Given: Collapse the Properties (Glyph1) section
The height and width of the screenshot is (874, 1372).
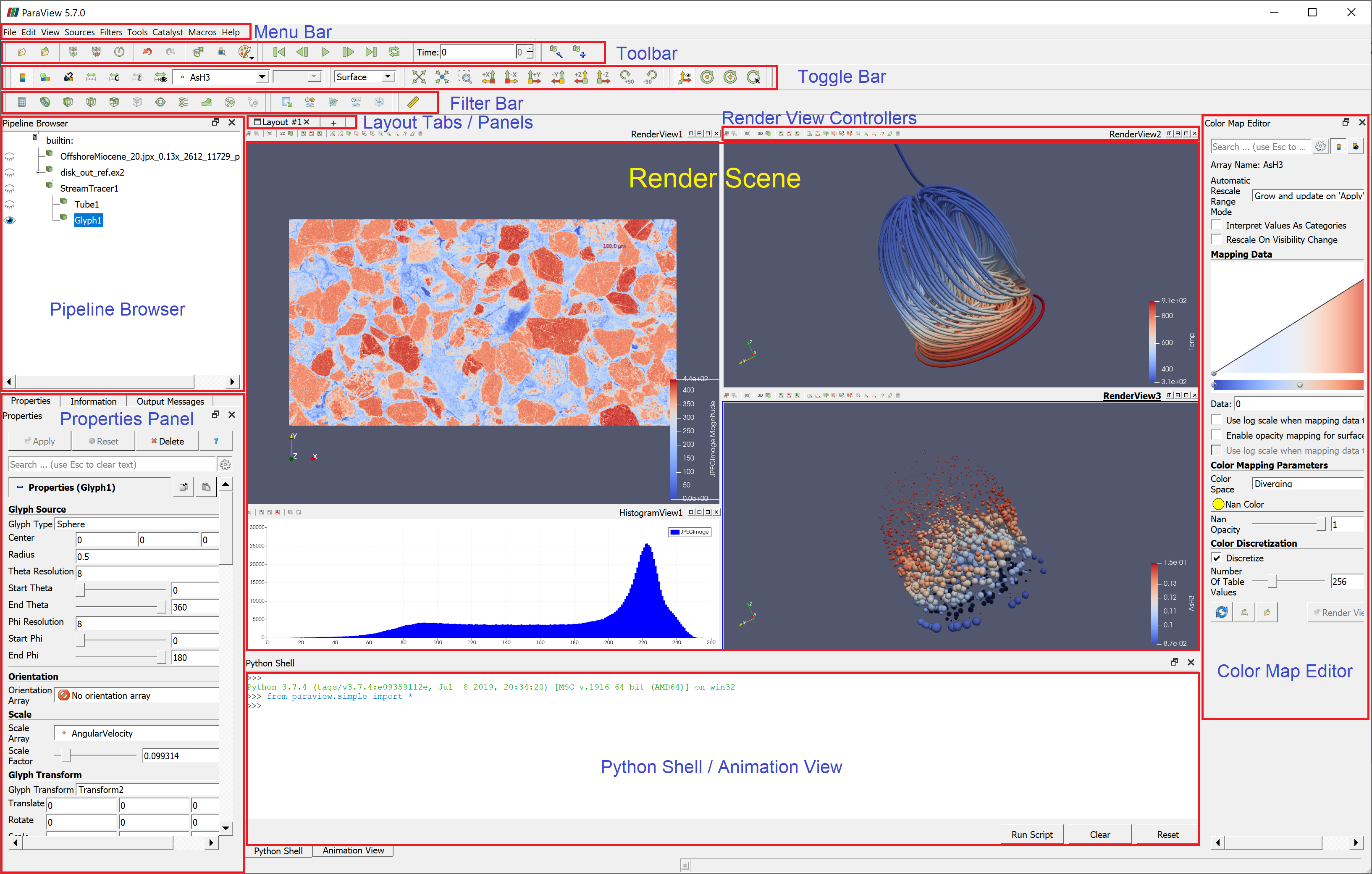Looking at the screenshot, I should [x=20, y=487].
